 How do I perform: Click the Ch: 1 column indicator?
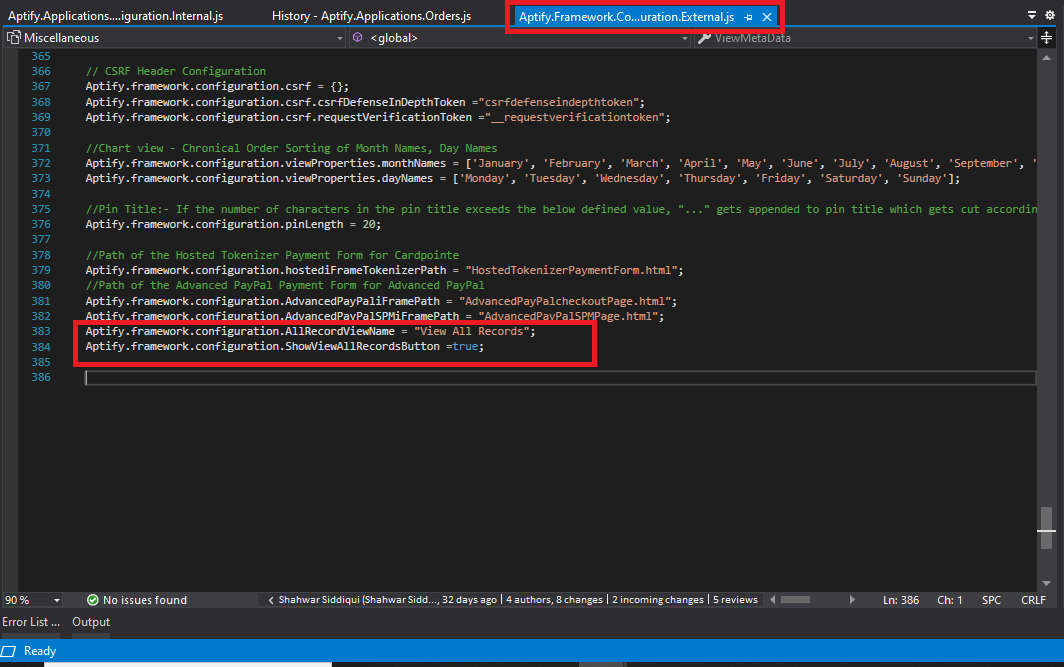tap(949, 600)
